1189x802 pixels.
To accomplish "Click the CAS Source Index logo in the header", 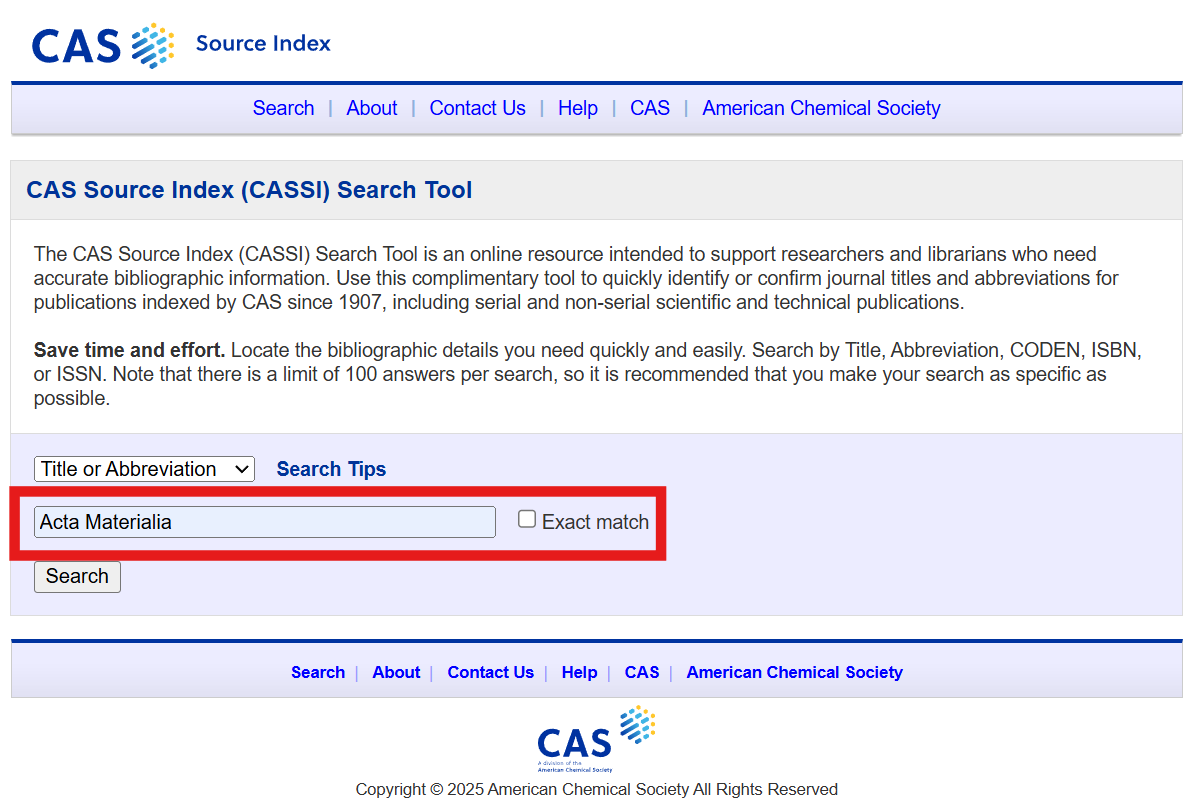I will 181,45.
